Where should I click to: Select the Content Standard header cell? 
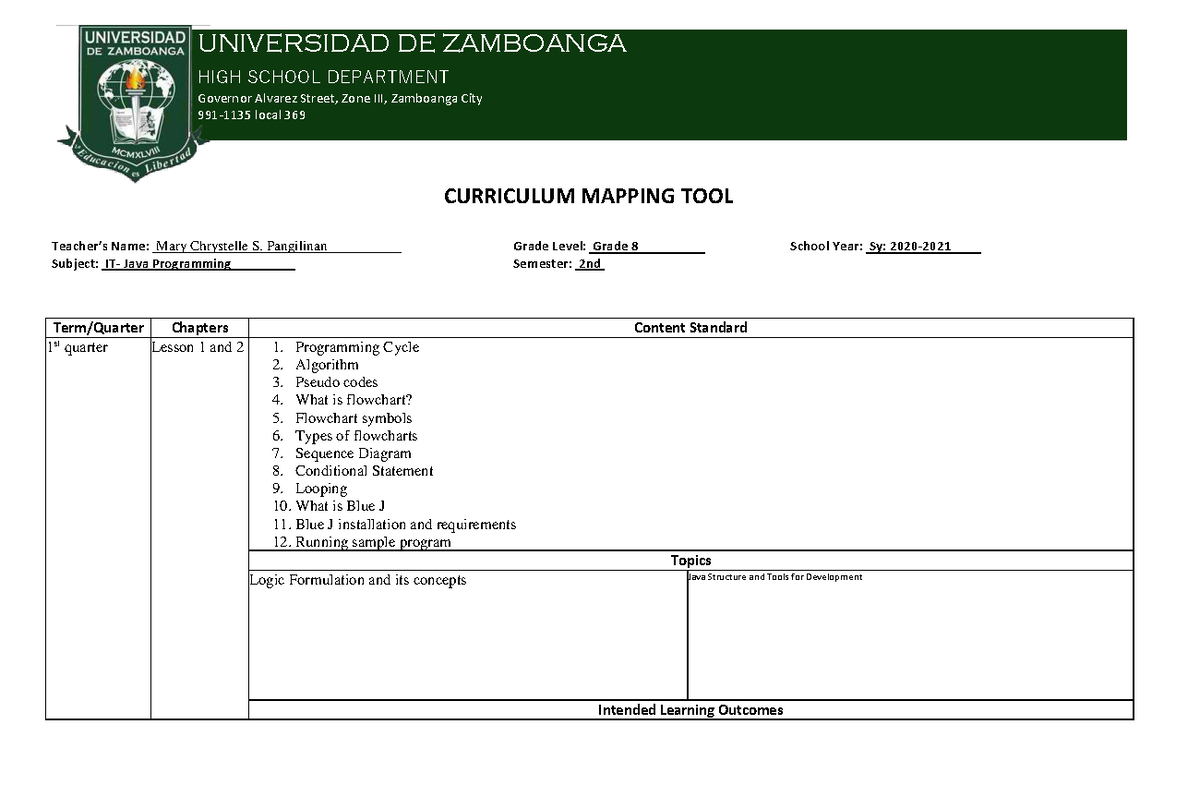click(690, 327)
